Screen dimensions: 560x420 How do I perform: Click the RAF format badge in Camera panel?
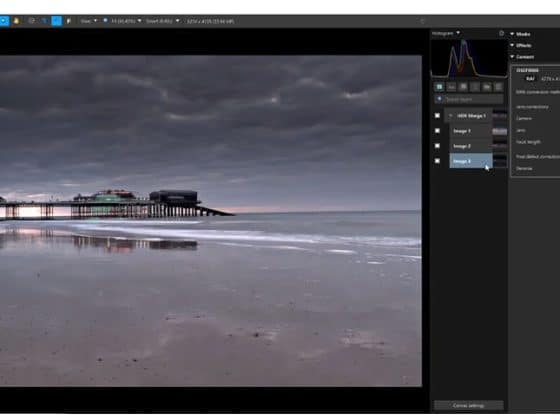530,79
